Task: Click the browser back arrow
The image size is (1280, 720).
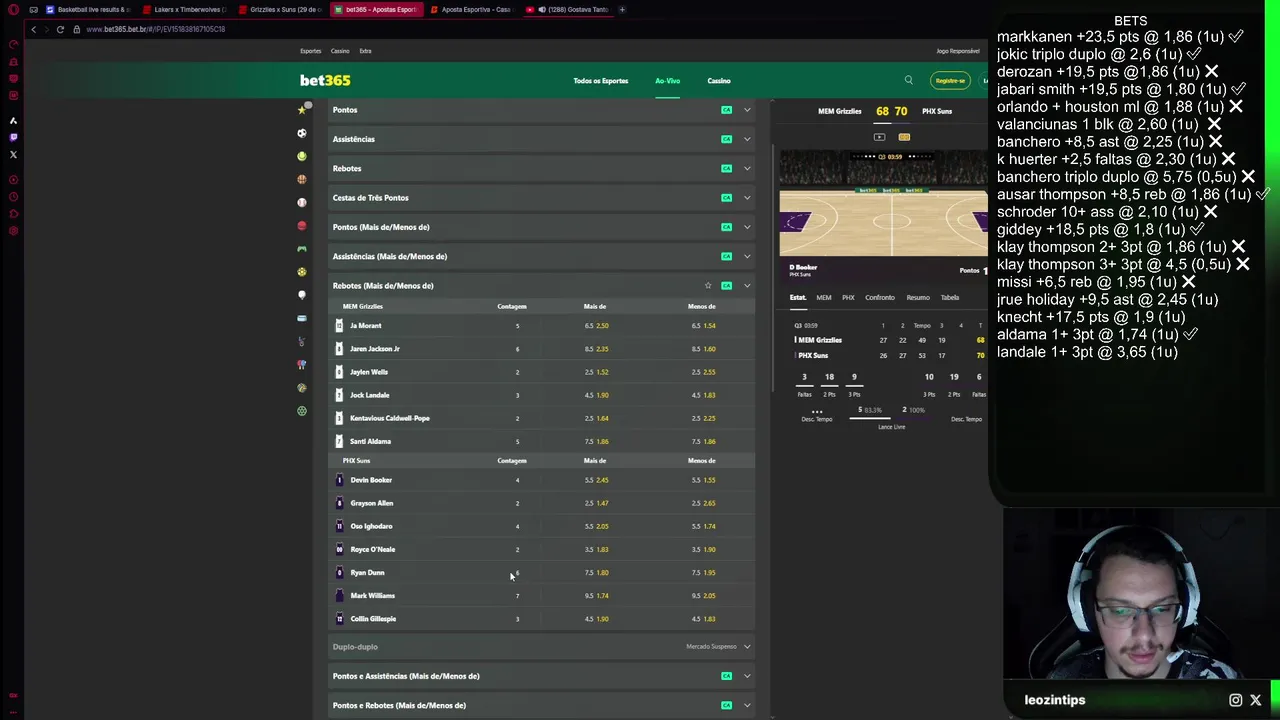Action: 33,29
